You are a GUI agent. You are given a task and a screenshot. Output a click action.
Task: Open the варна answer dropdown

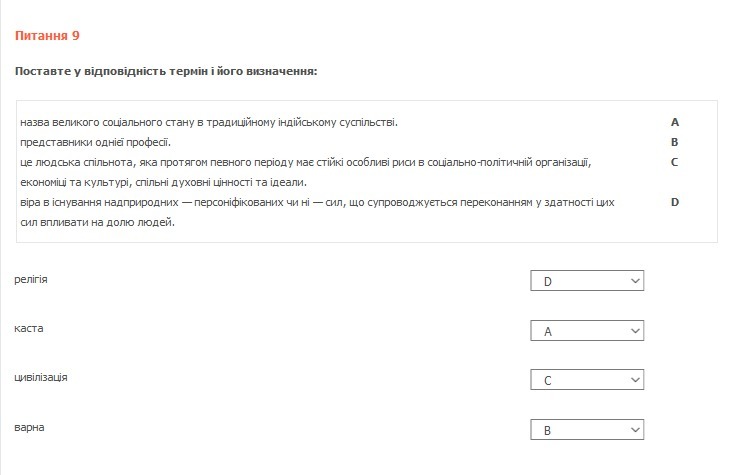click(586, 430)
